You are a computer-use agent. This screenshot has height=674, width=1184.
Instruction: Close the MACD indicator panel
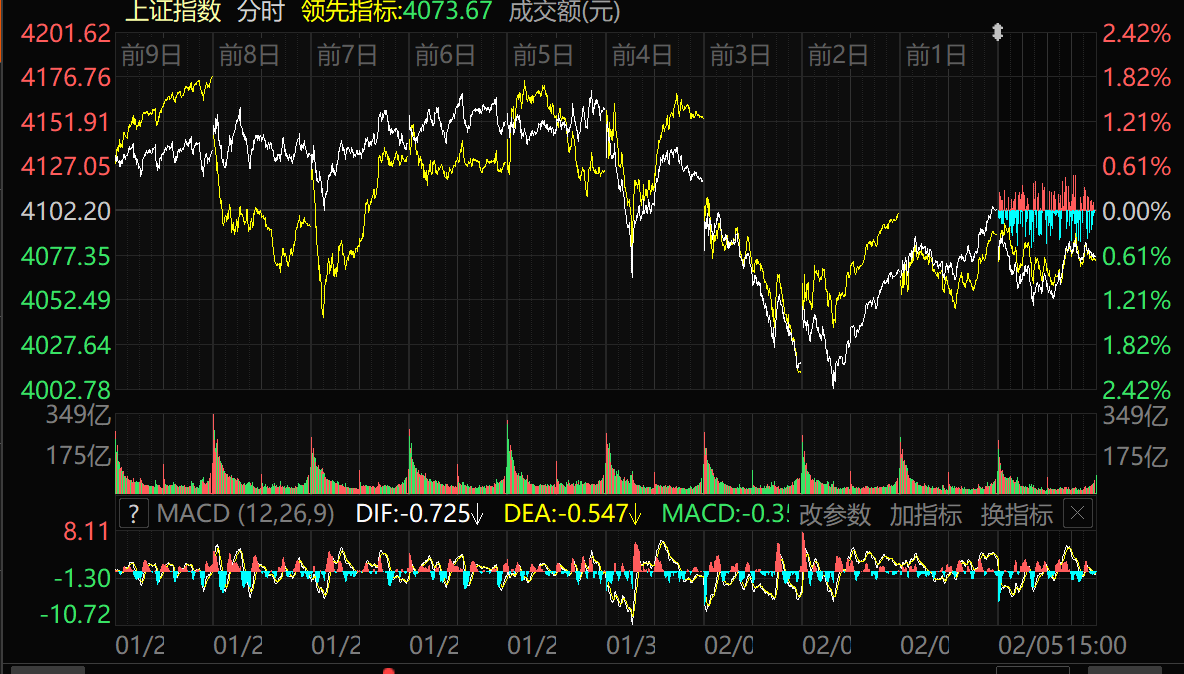point(1077,515)
